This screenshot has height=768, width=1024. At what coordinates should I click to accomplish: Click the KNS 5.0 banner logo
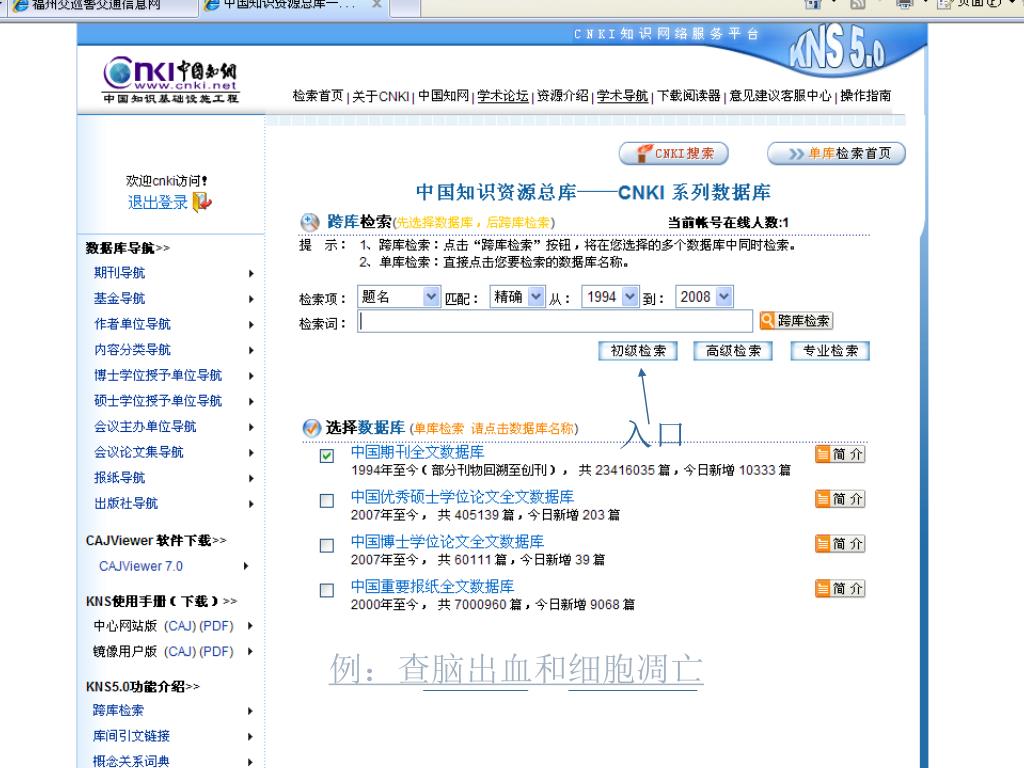[x=837, y=48]
